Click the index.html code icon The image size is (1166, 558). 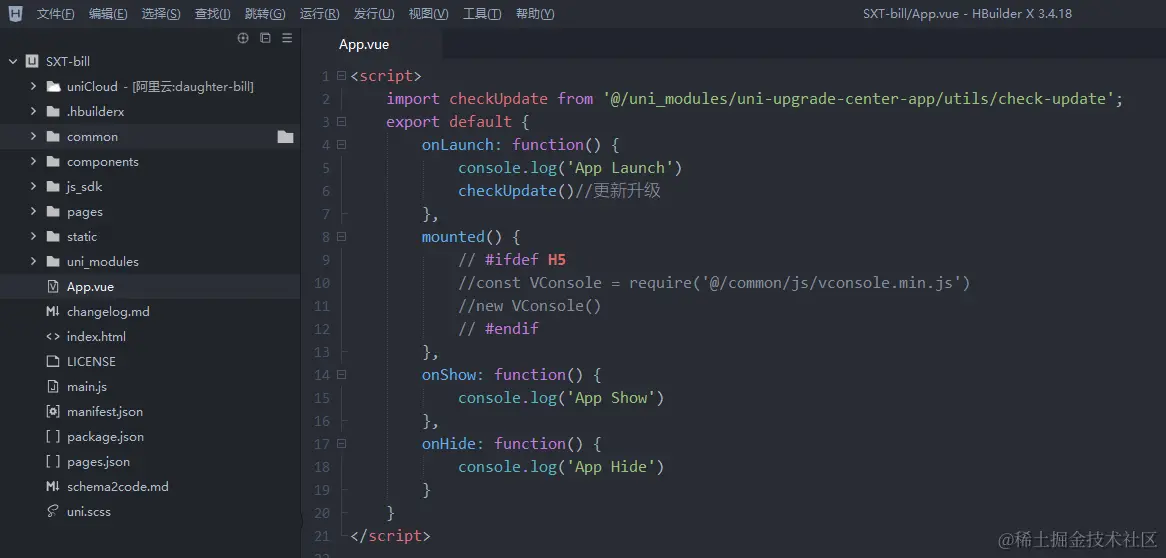pyautogui.click(x=53, y=336)
